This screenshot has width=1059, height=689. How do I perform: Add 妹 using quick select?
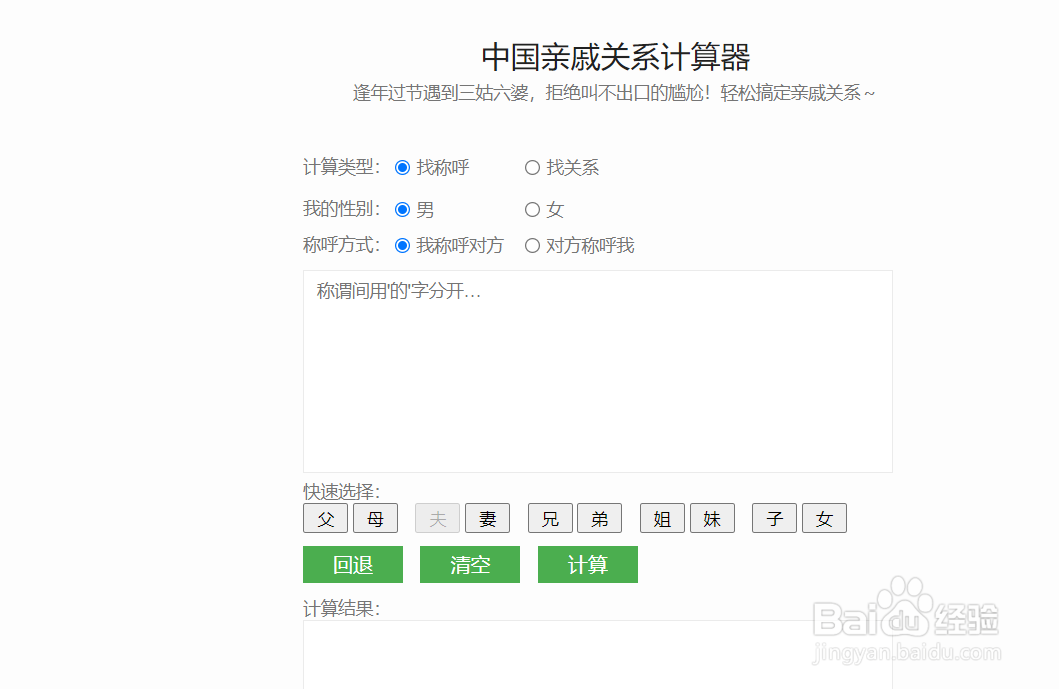point(712,518)
